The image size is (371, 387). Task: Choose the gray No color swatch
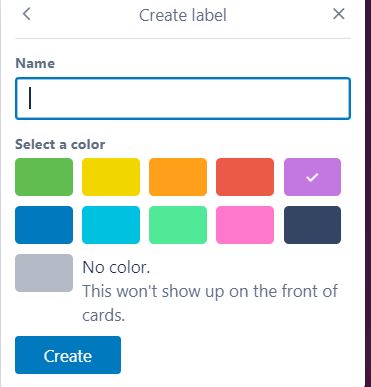coord(44,273)
